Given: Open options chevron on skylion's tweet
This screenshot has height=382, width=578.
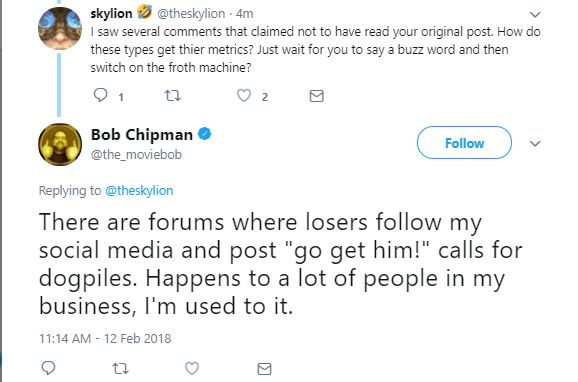Looking at the screenshot, I should pyautogui.click(x=535, y=14).
